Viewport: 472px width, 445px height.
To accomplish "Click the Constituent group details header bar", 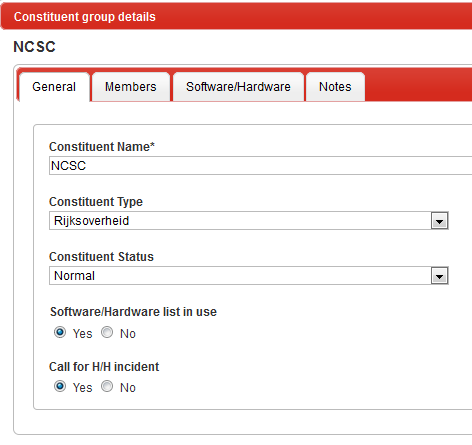I will [236, 17].
